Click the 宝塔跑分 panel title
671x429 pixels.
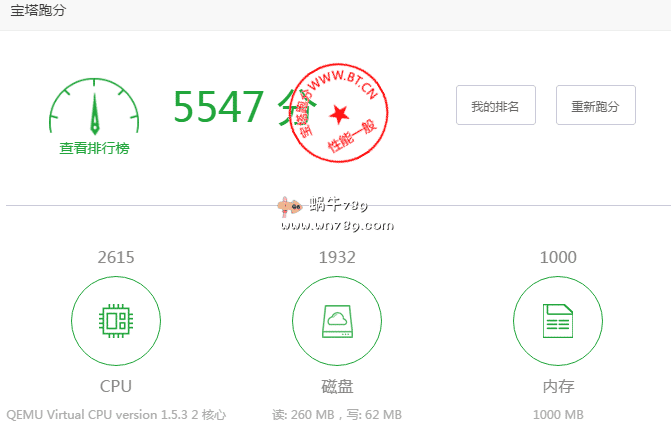[x=40, y=12]
